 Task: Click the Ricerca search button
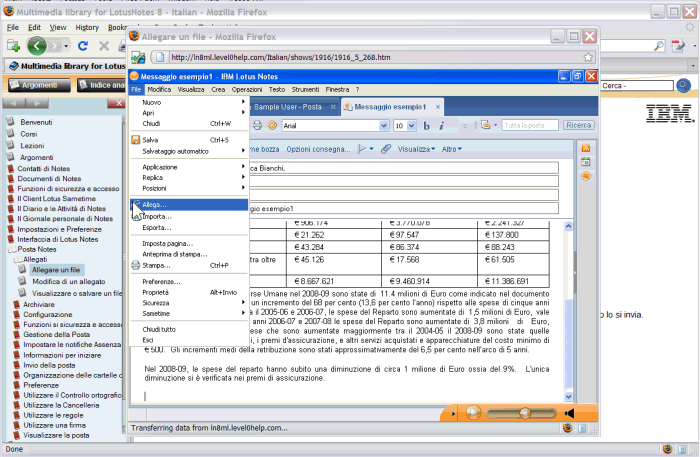[578, 126]
